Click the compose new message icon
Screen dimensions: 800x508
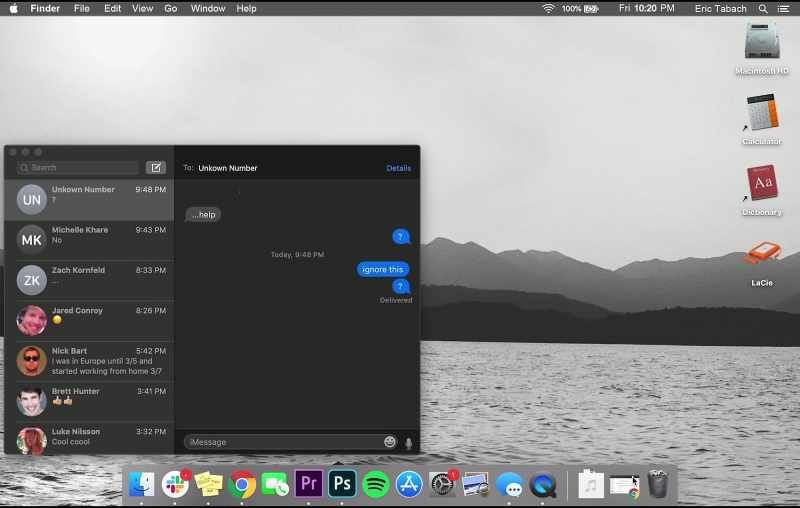[x=156, y=167]
